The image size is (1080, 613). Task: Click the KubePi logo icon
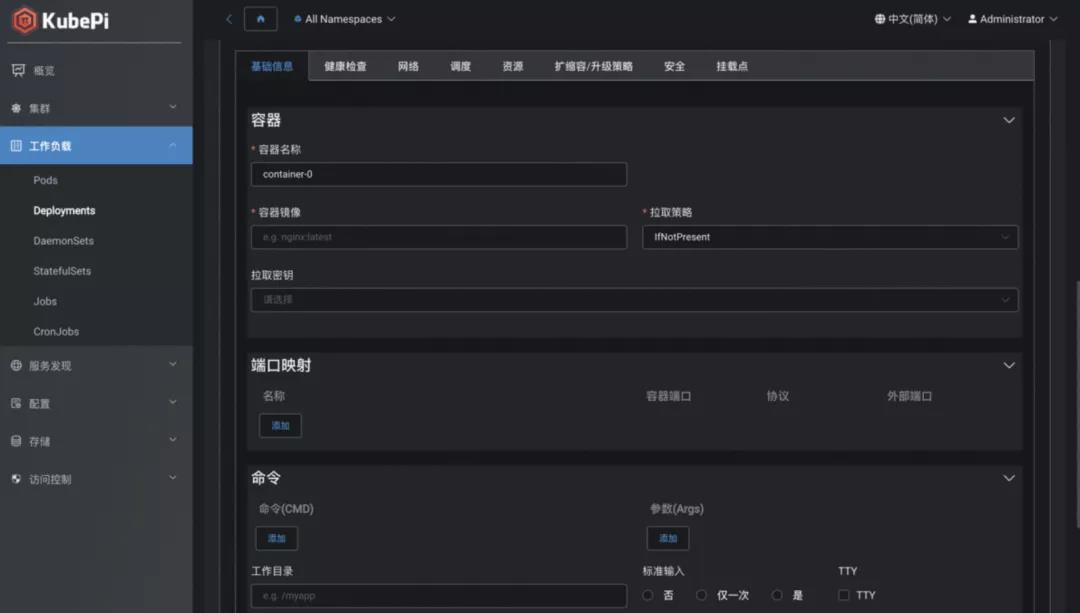click(x=24, y=20)
